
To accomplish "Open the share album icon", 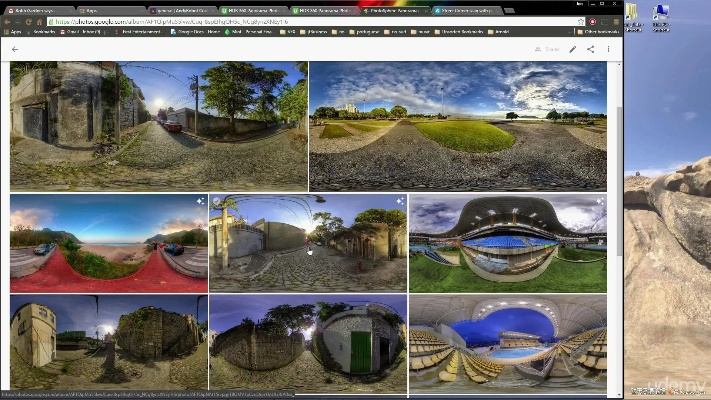I will (590, 48).
